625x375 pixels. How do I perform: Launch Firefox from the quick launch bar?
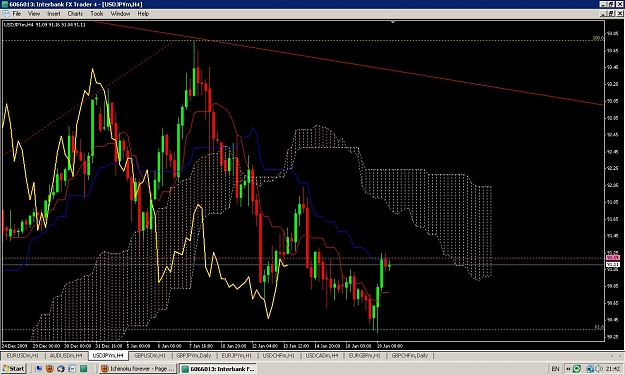(50, 369)
